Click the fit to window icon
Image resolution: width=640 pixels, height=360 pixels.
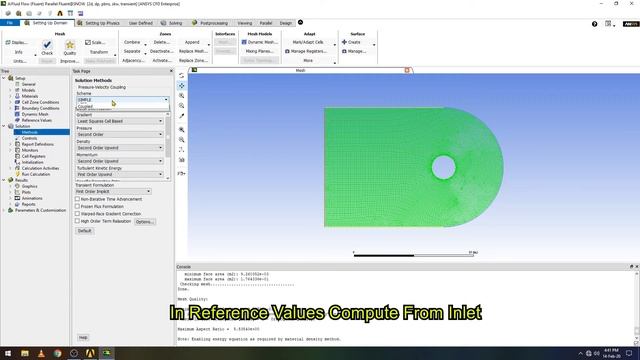(x=182, y=130)
